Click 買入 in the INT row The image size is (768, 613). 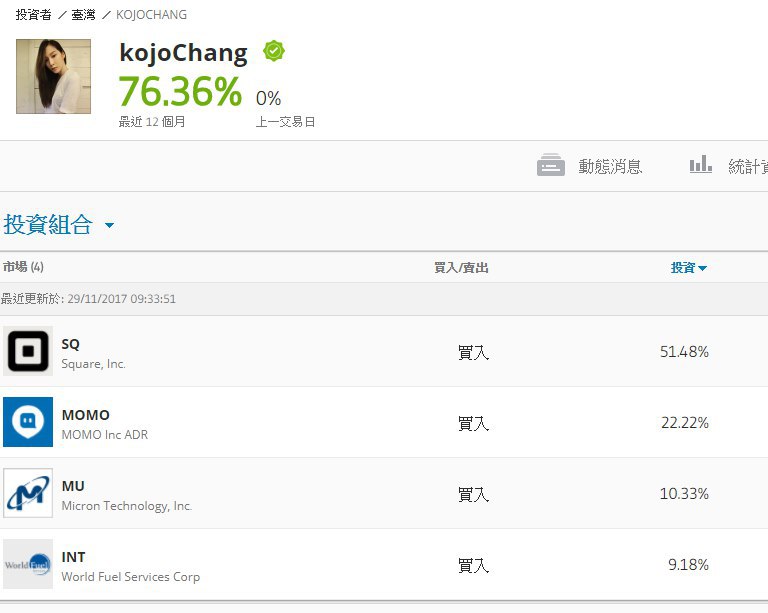473,565
